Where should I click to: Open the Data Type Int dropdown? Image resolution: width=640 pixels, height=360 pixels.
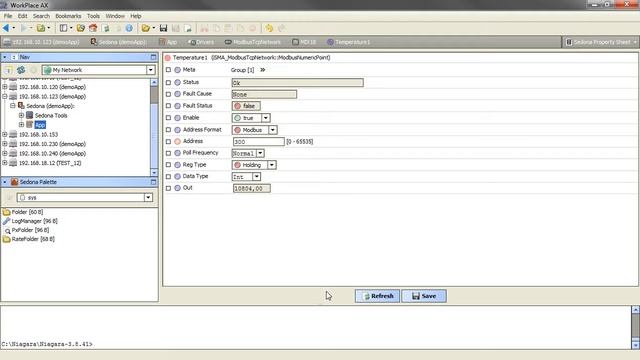pyautogui.click(x=256, y=177)
